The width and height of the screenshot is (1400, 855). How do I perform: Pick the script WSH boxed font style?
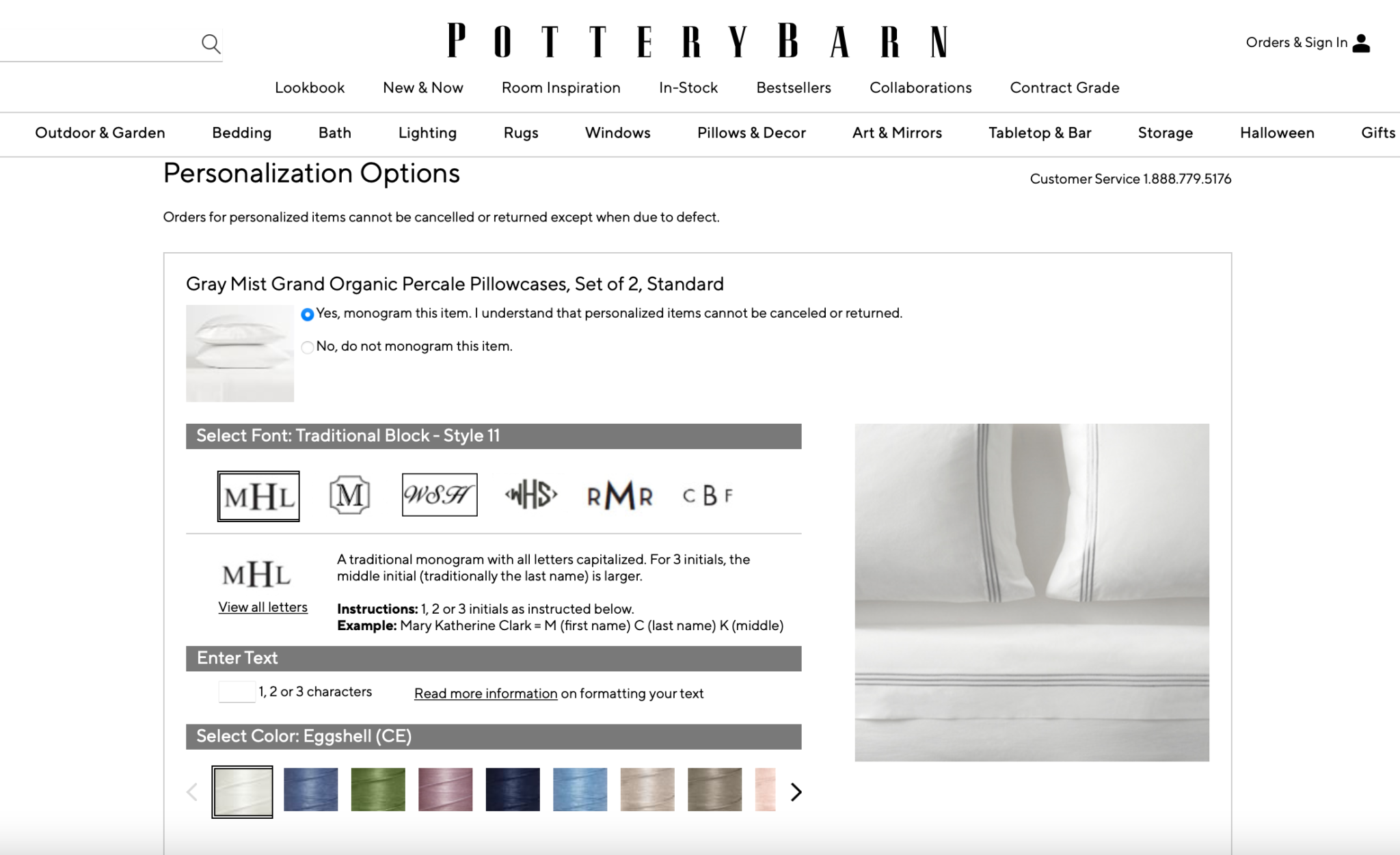[440, 495]
